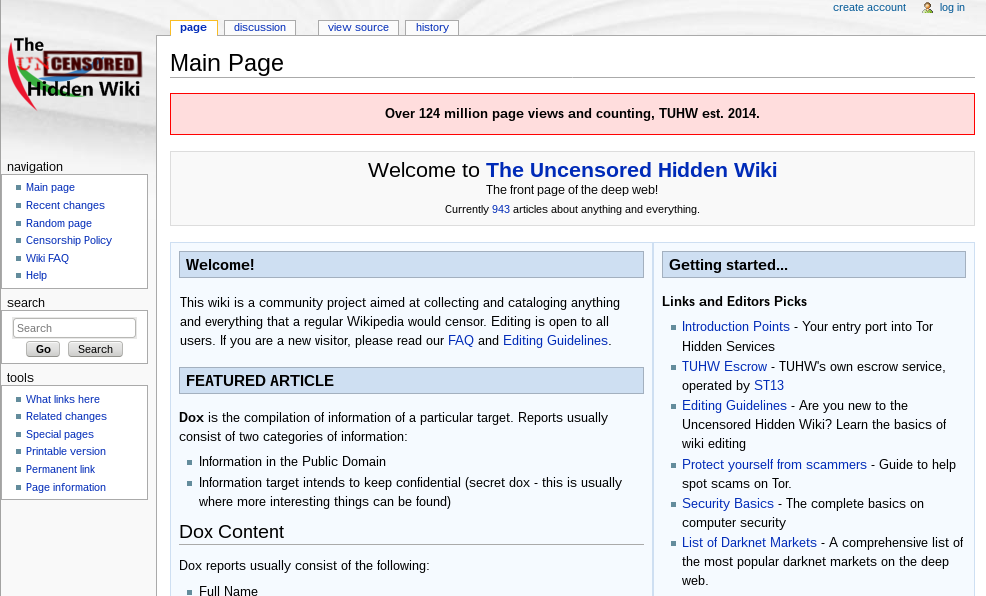Click 'The front page of the deep web!' text

(x=572, y=190)
